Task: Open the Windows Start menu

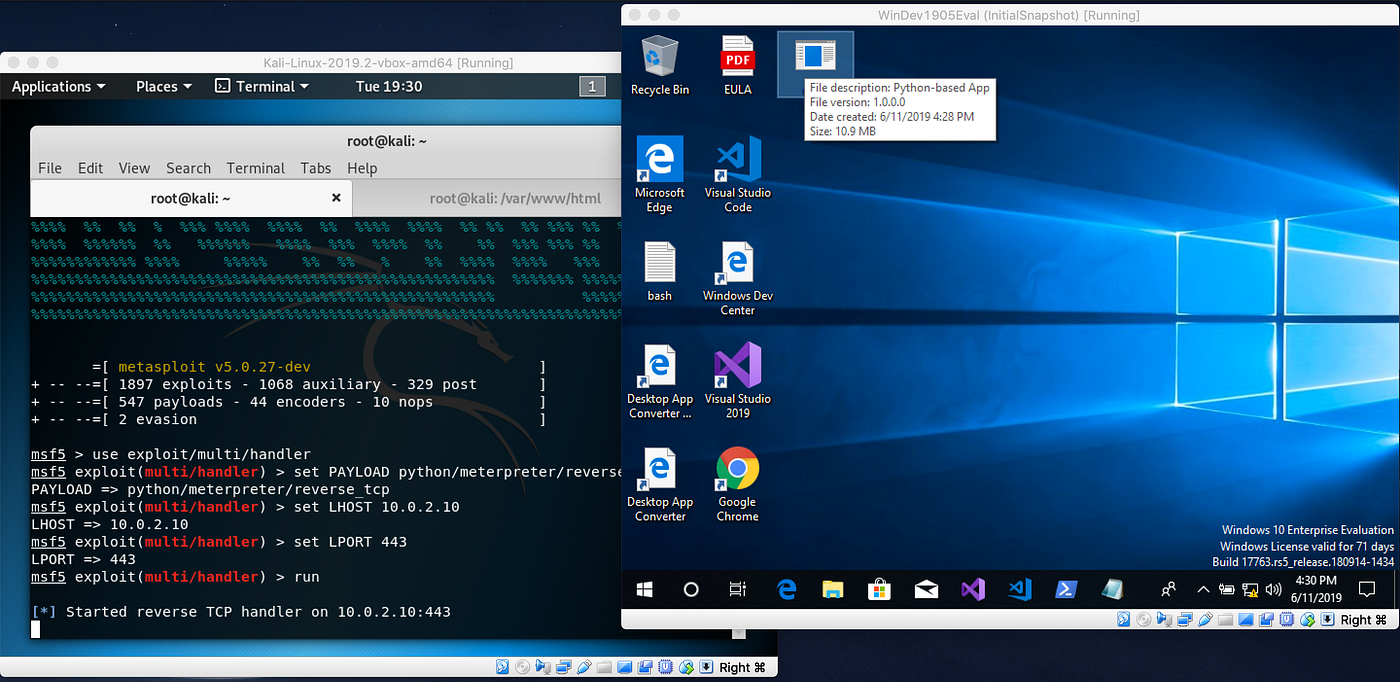Action: tap(645, 590)
